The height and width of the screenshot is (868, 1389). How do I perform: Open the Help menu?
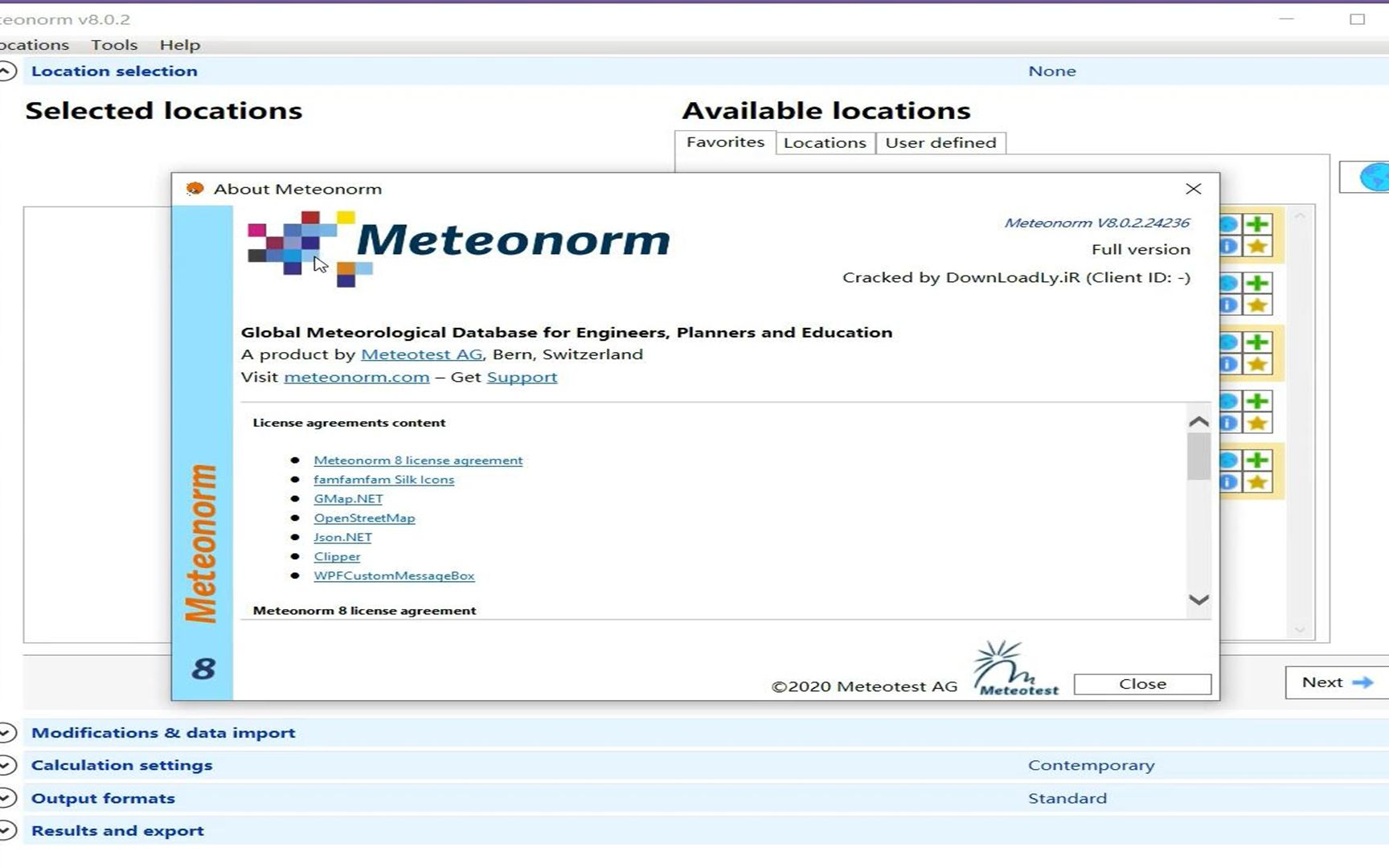pyautogui.click(x=180, y=45)
